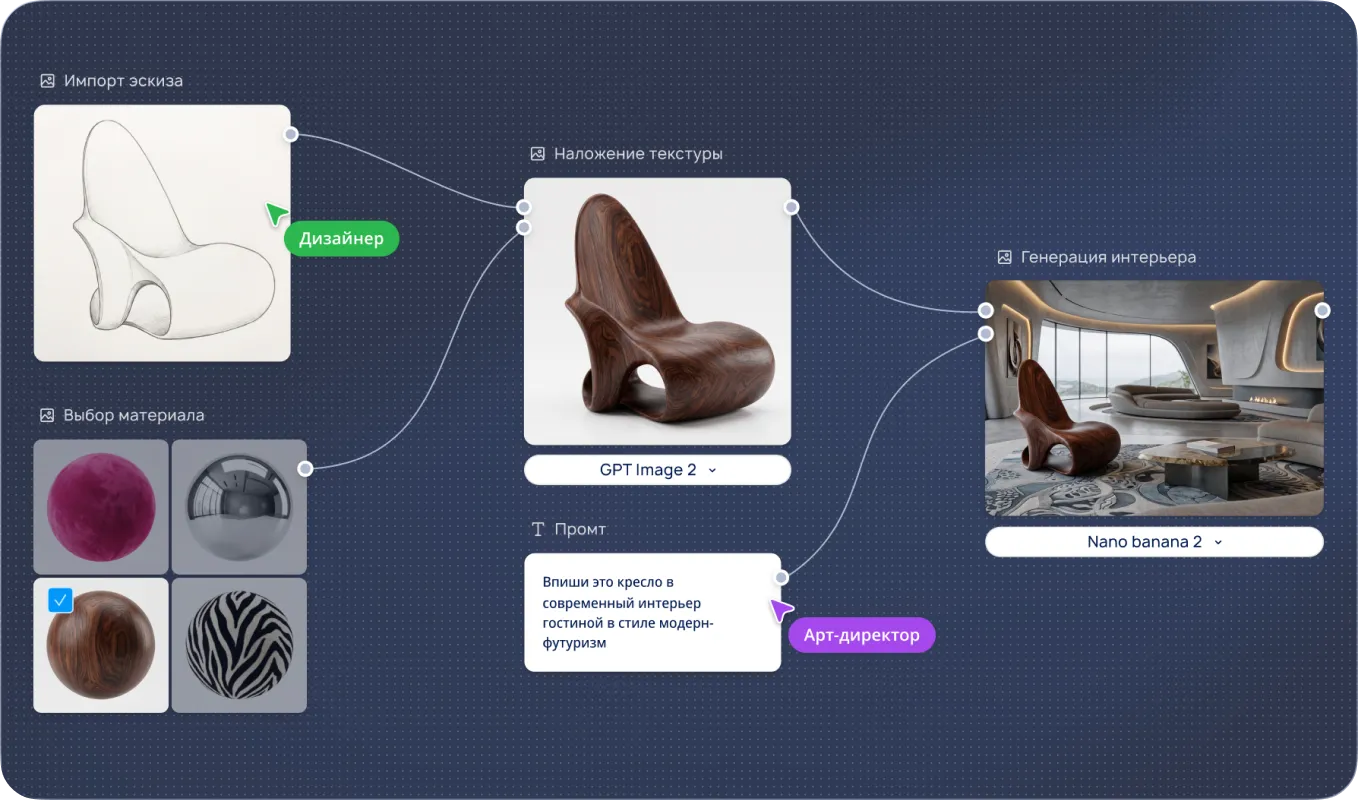Open the generated living room interior image
Viewport: 1358px width, 800px height.
tap(1154, 398)
